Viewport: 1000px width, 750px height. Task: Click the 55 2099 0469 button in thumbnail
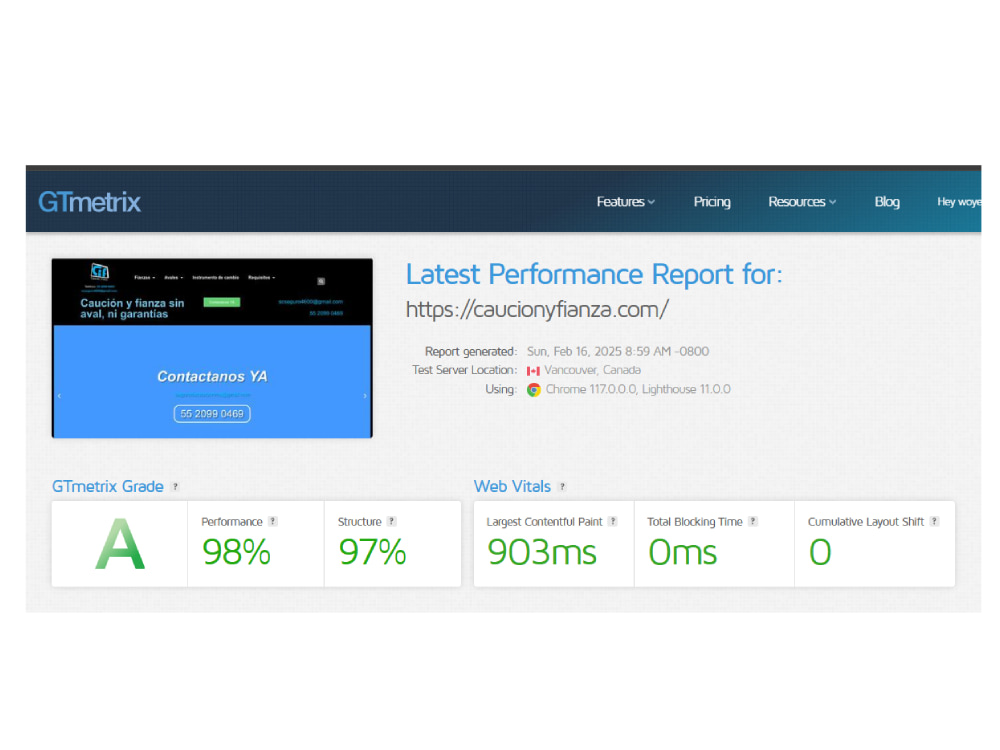pyautogui.click(x=212, y=414)
